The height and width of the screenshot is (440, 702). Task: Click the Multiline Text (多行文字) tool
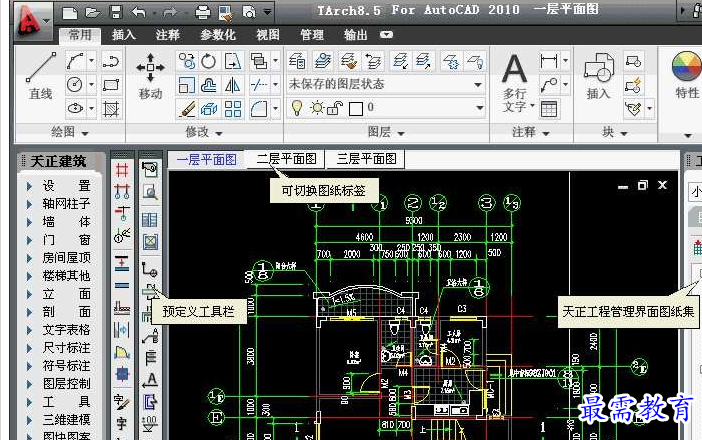click(516, 83)
